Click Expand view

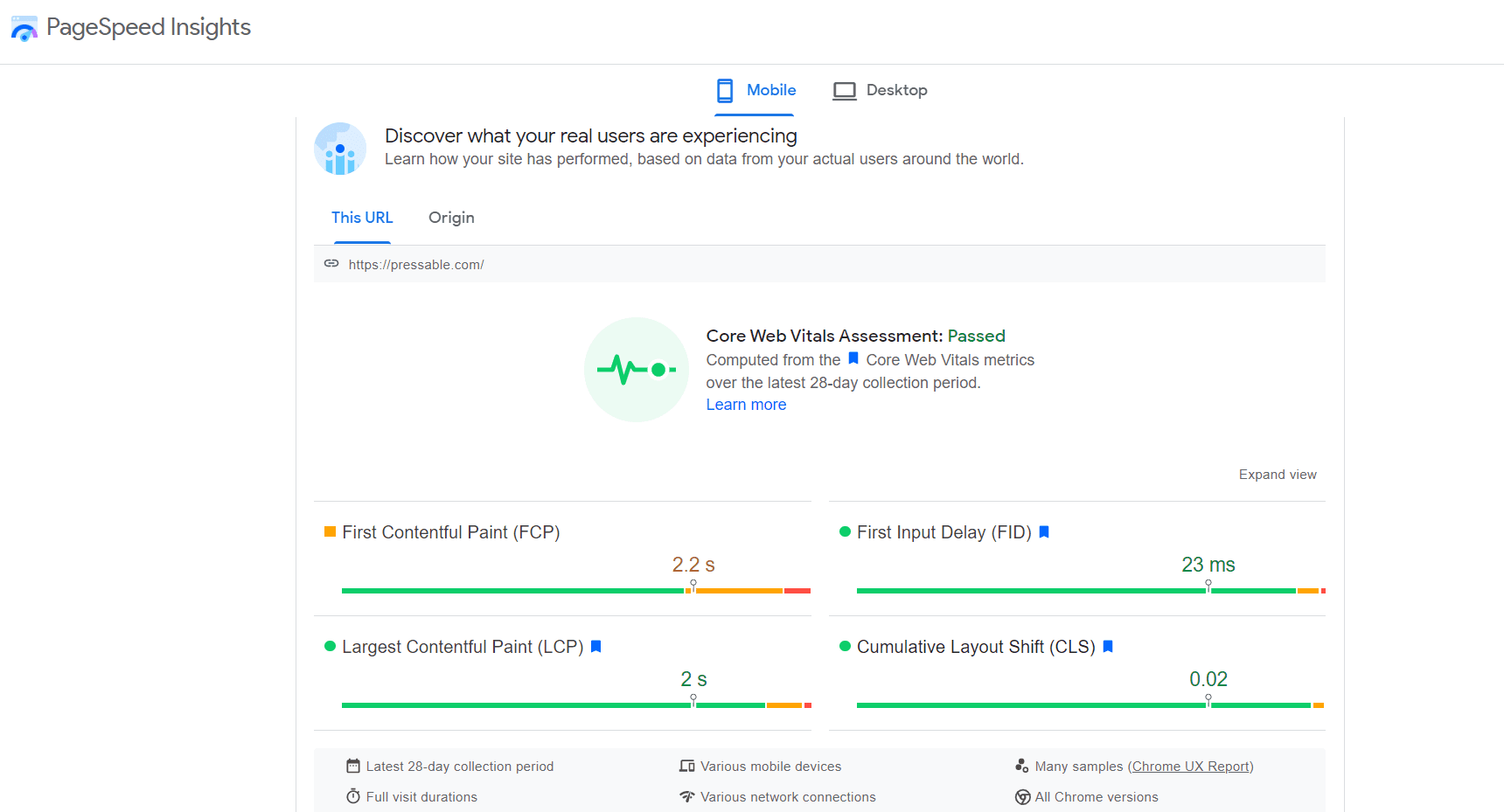1278,475
